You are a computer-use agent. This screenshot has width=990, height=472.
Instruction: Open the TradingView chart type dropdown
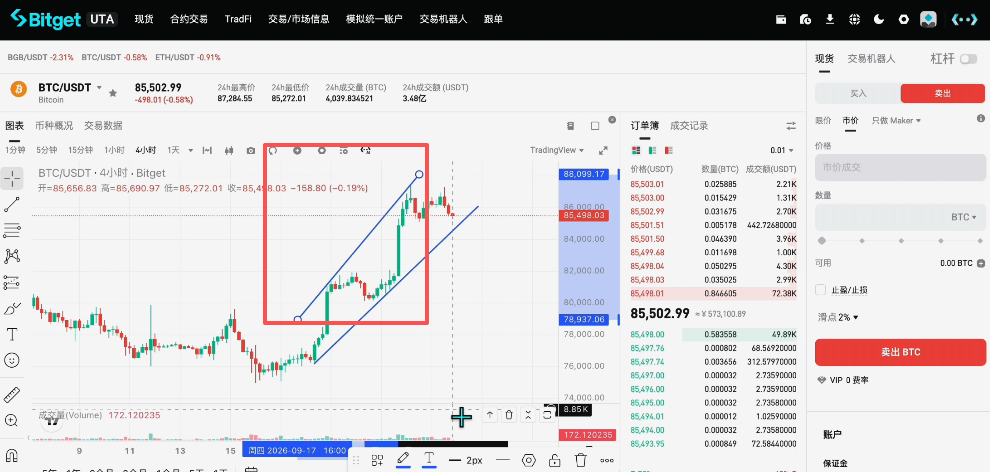click(557, 150)
